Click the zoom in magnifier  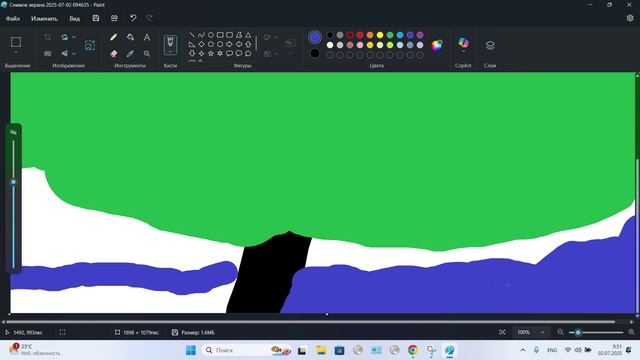tap(631, 332)
